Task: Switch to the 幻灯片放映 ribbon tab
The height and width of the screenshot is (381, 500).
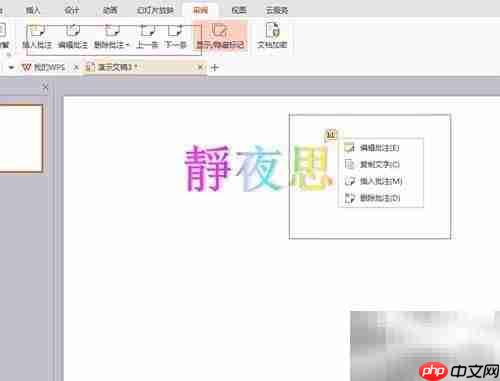Action: 155,10
